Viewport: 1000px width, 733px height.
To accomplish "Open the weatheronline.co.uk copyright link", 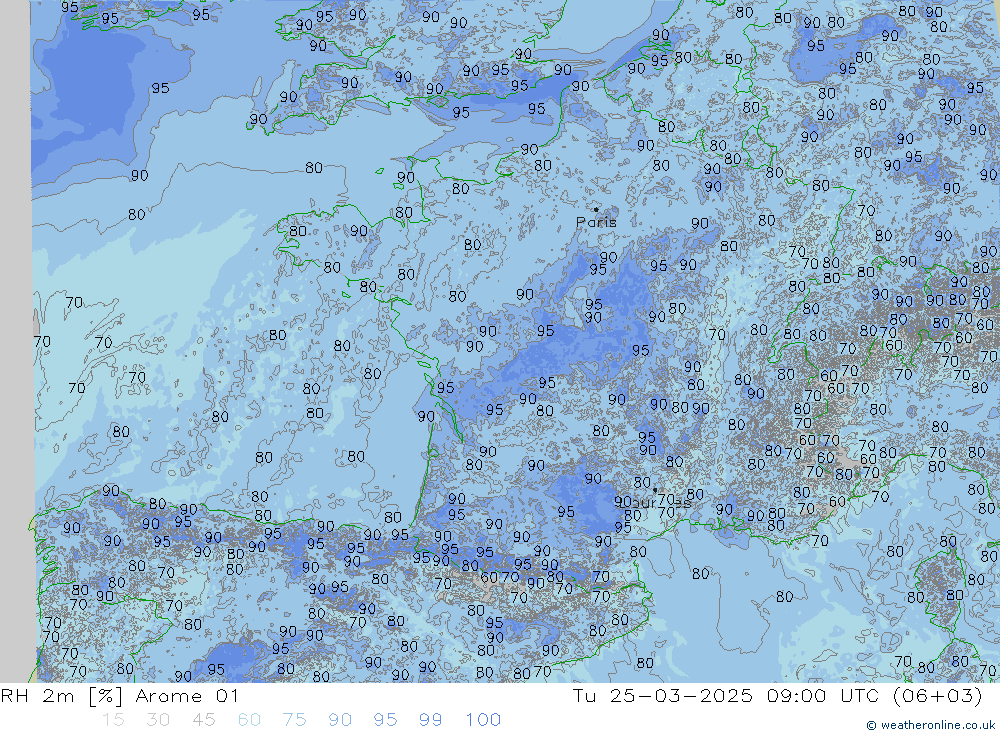I will (930, 725).
